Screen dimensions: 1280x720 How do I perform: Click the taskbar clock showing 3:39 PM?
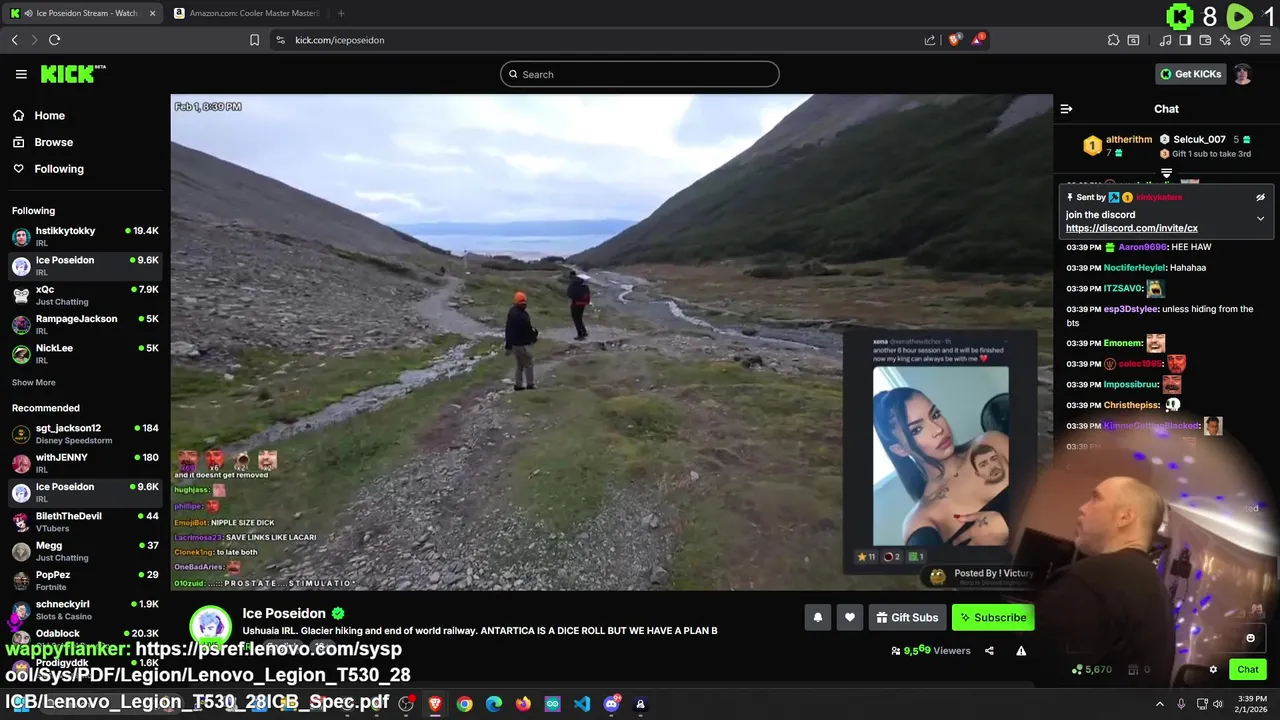(1252, 704)
